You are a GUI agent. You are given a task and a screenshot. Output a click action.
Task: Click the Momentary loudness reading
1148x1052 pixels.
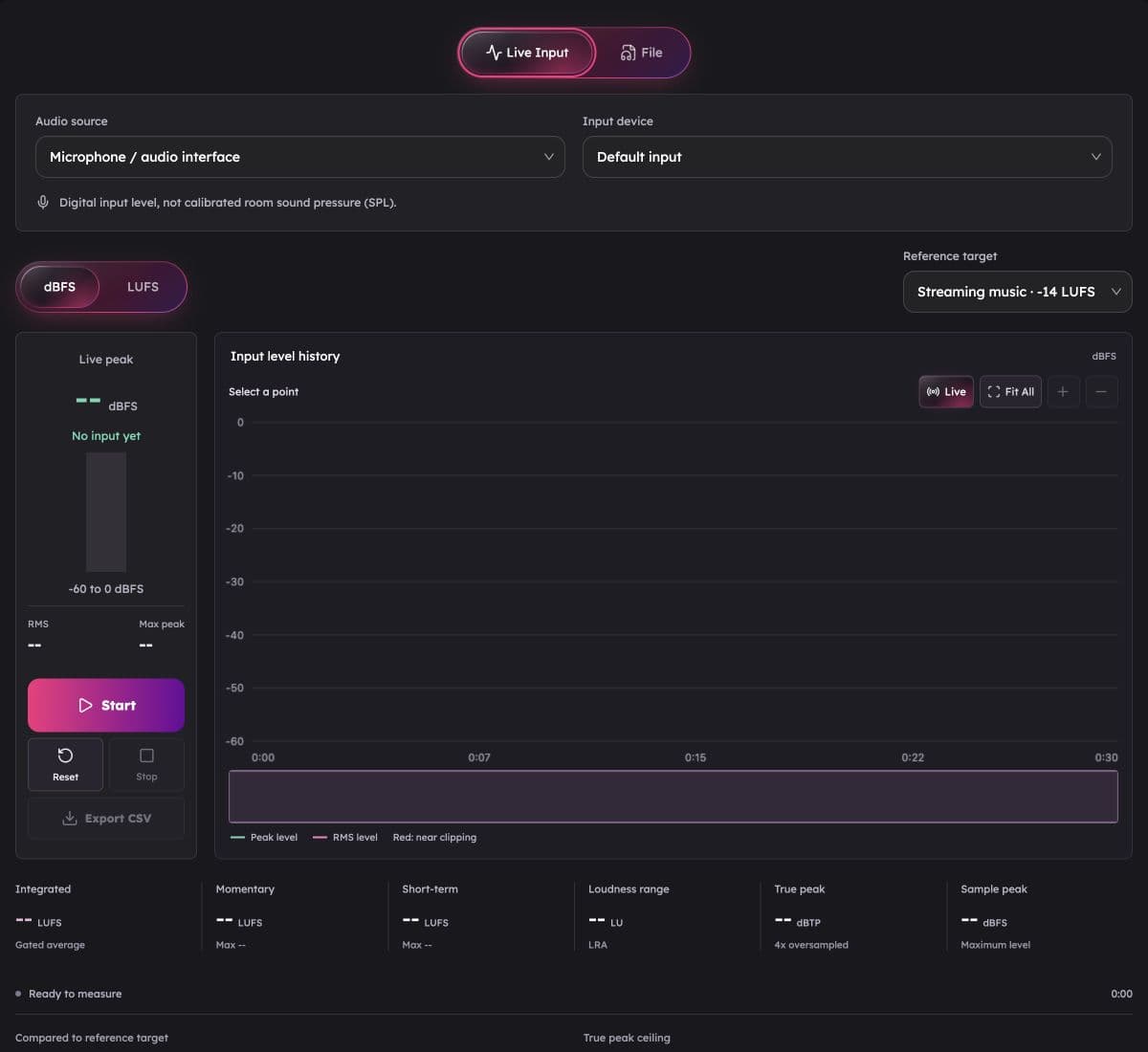click(239, 921)
